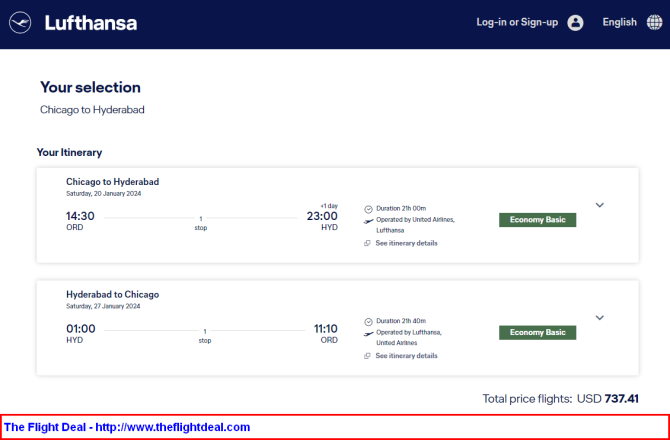
Task: Click the return Economy Basic badge
Action: (538, 333)
